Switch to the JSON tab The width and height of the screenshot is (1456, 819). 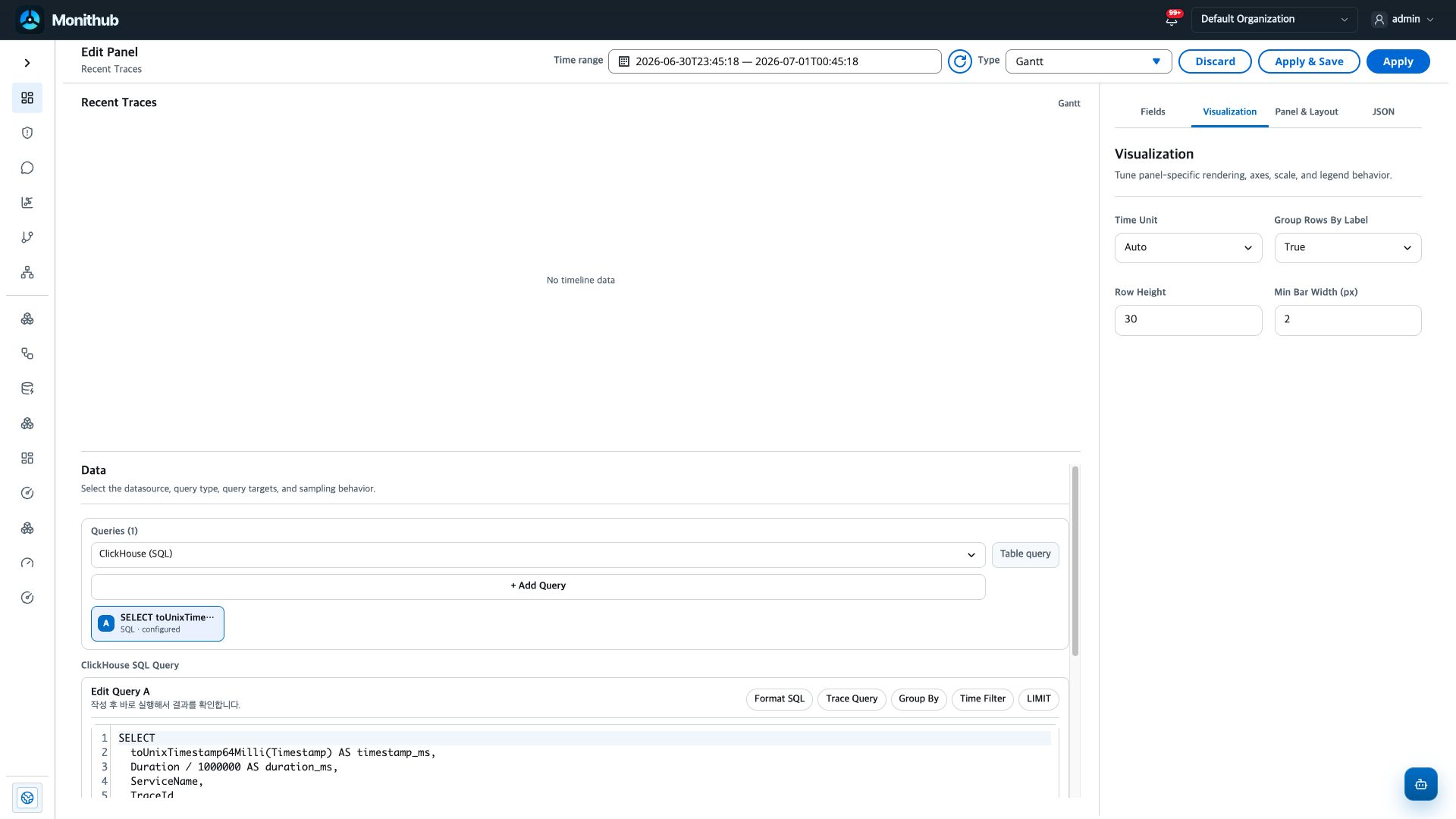[1382, 111]
